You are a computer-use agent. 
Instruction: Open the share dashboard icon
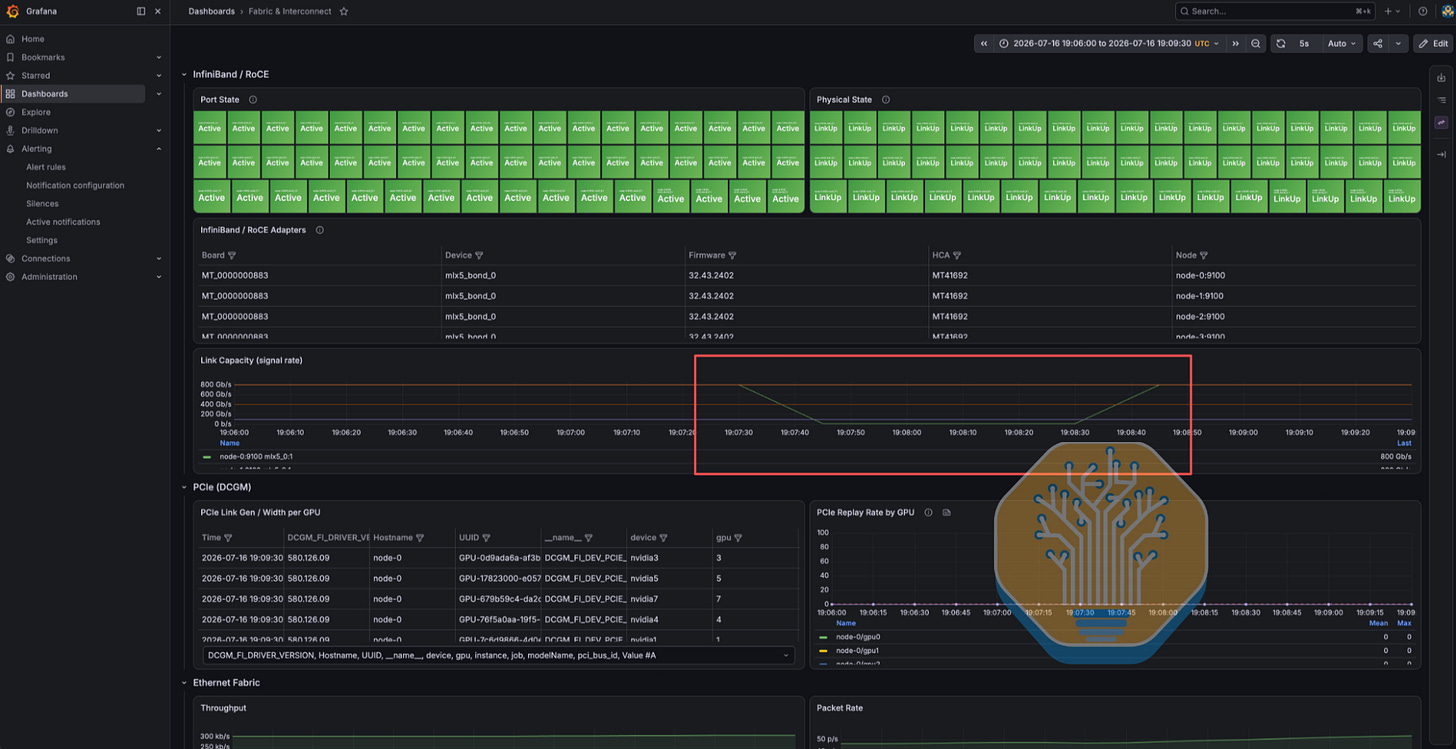(x=1377, y=44)
